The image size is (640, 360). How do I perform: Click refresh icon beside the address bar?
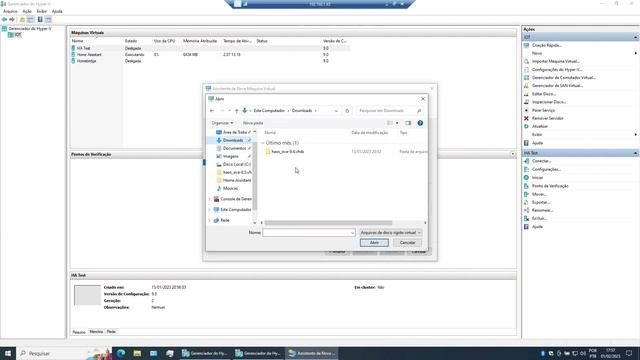[347, 111]
